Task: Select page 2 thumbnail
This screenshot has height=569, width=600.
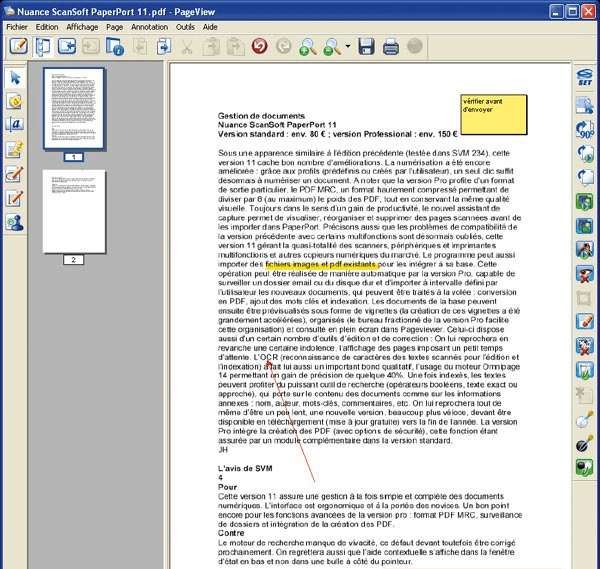Action: [73, 210]
